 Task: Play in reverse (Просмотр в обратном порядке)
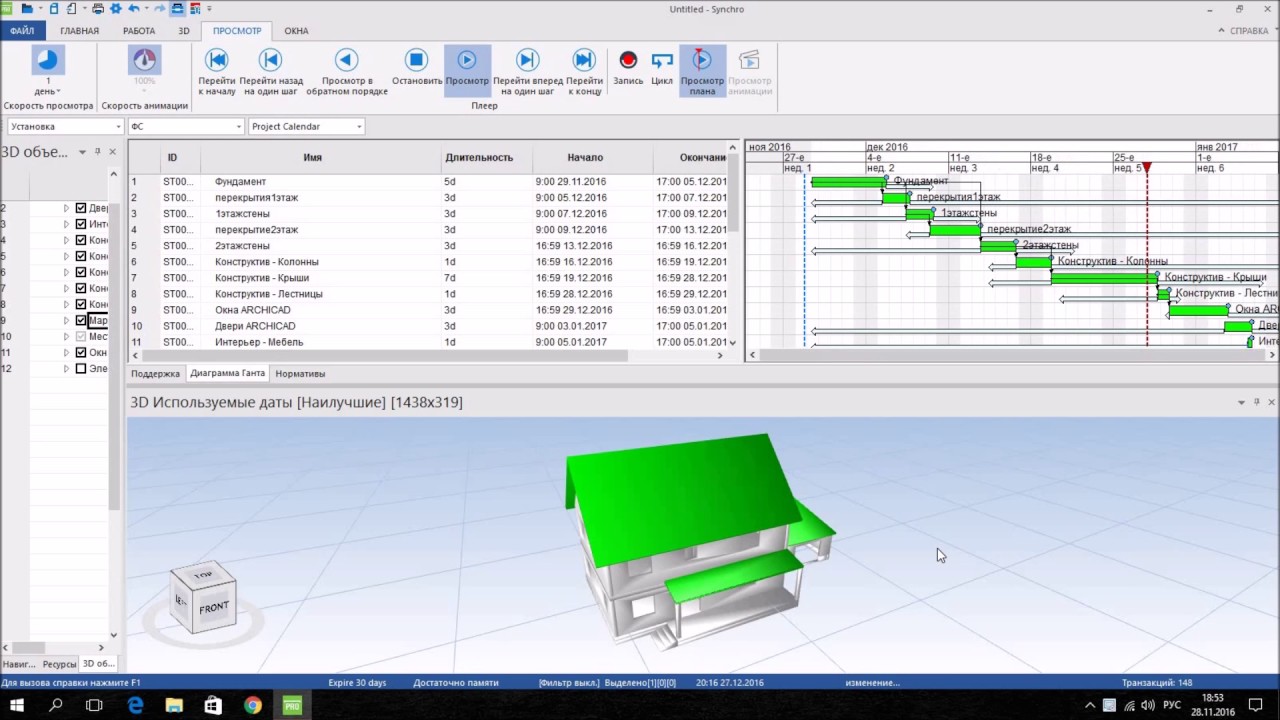(347, 71)
